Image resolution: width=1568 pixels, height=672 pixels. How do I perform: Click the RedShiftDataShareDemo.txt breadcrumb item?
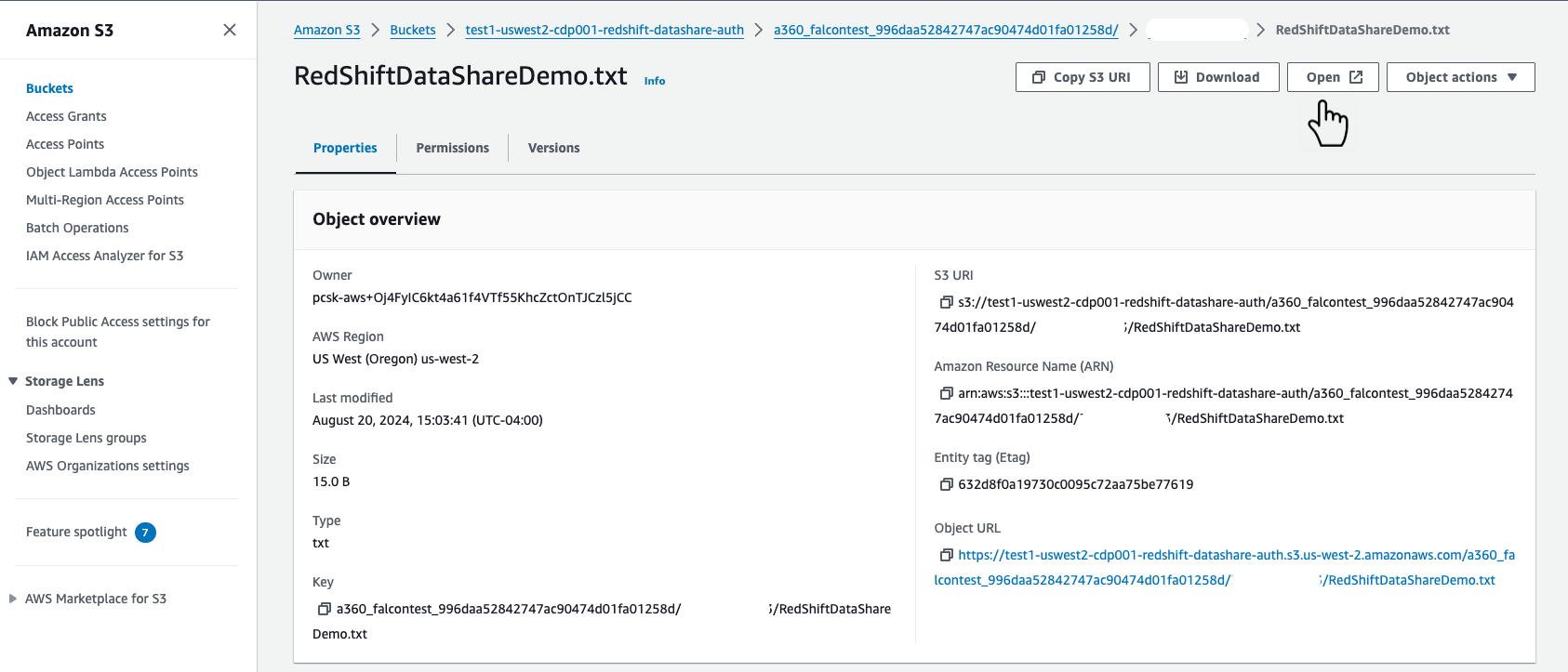(1362, 30)
